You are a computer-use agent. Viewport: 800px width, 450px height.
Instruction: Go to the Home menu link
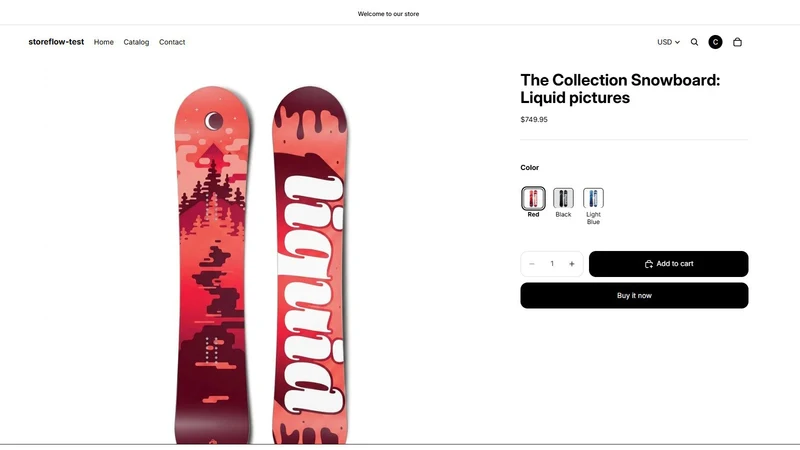click(104, 42)
